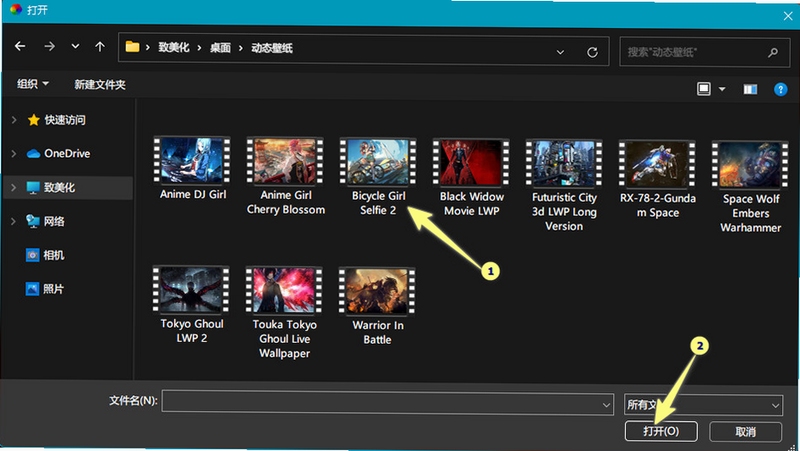Viewport: 800px width, 451px height.
Task: Expand the 网络 tree node
Action: (14, 221)
